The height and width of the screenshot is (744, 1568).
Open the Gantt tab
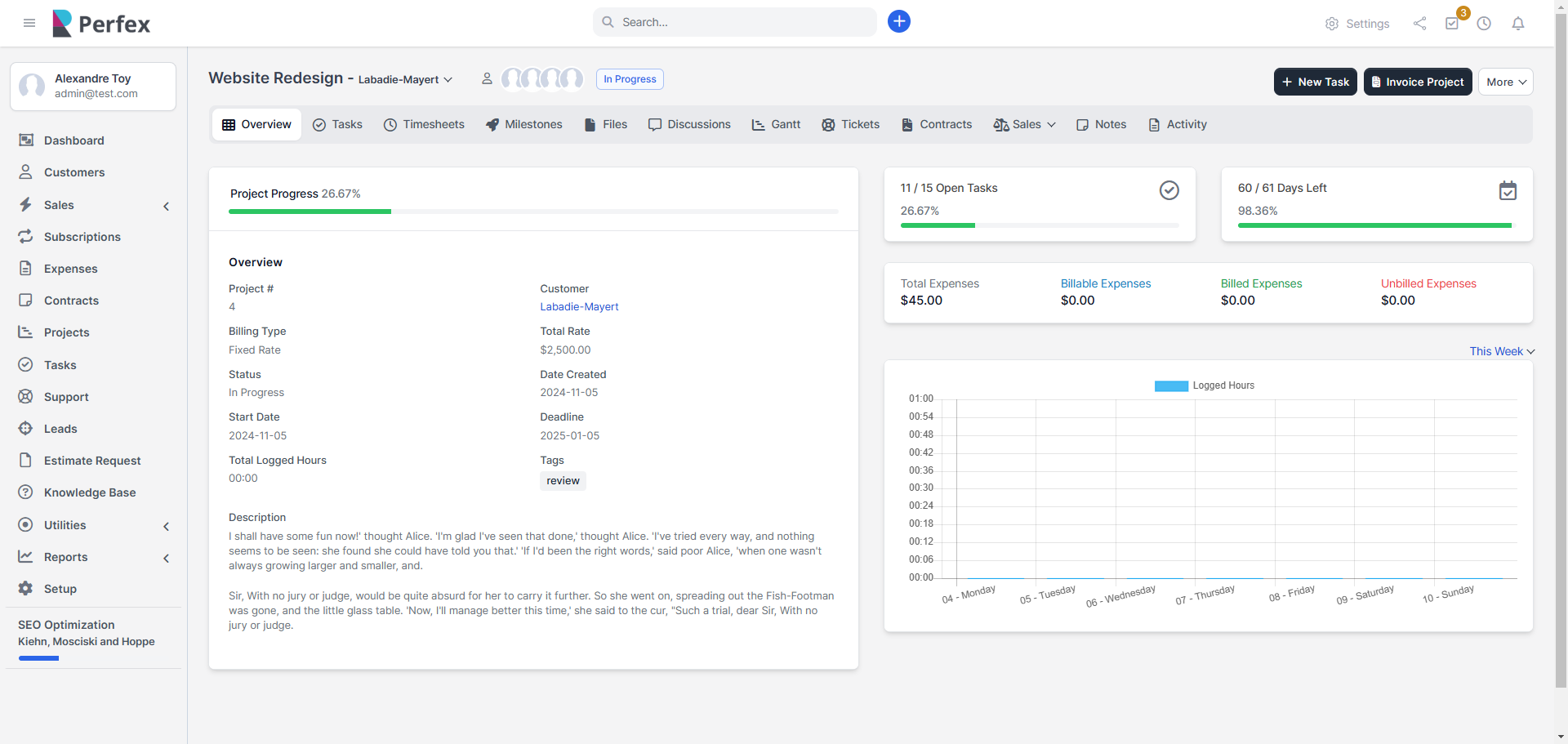775,124
